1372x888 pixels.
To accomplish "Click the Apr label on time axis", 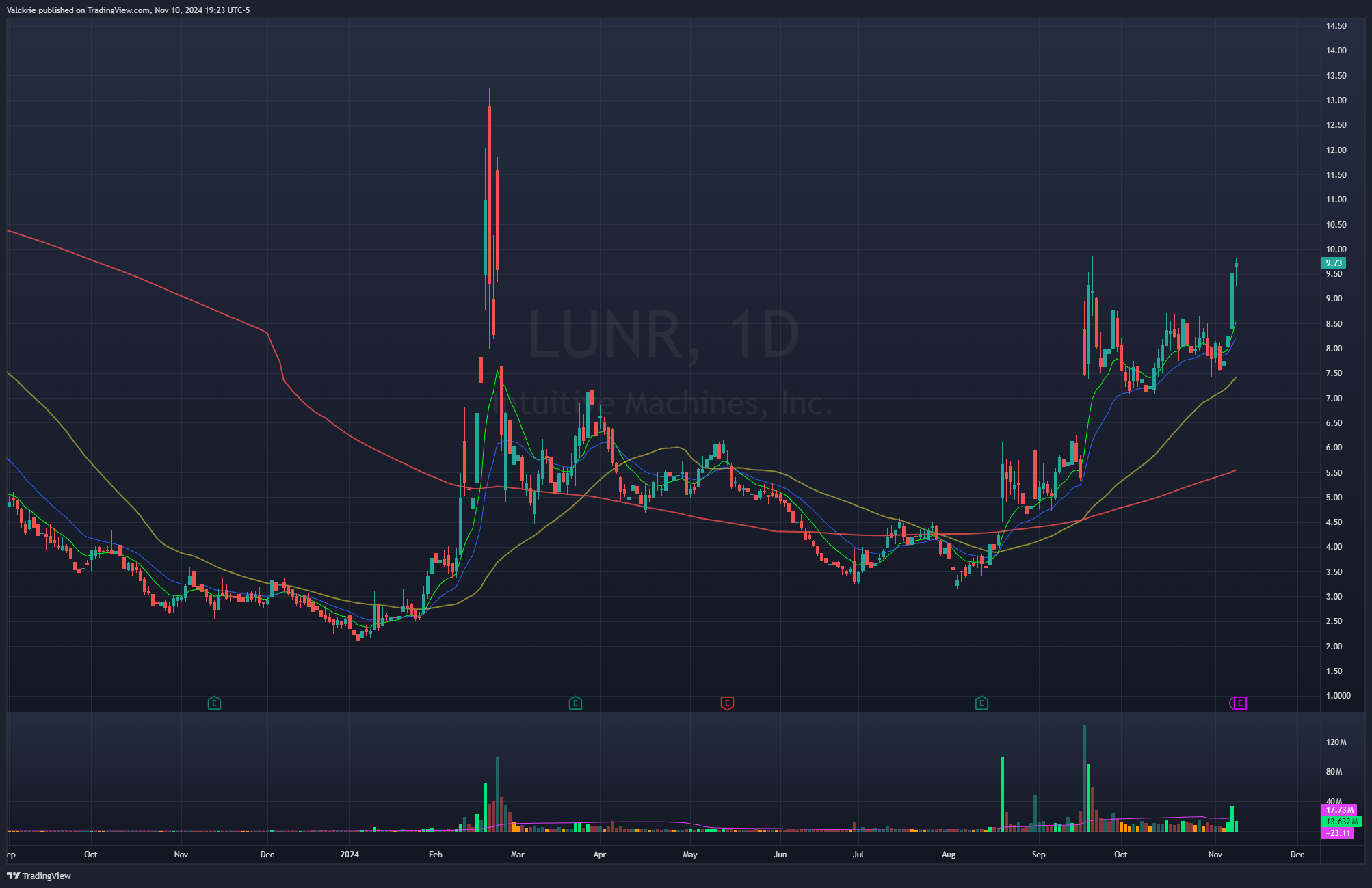I will 599,855.
